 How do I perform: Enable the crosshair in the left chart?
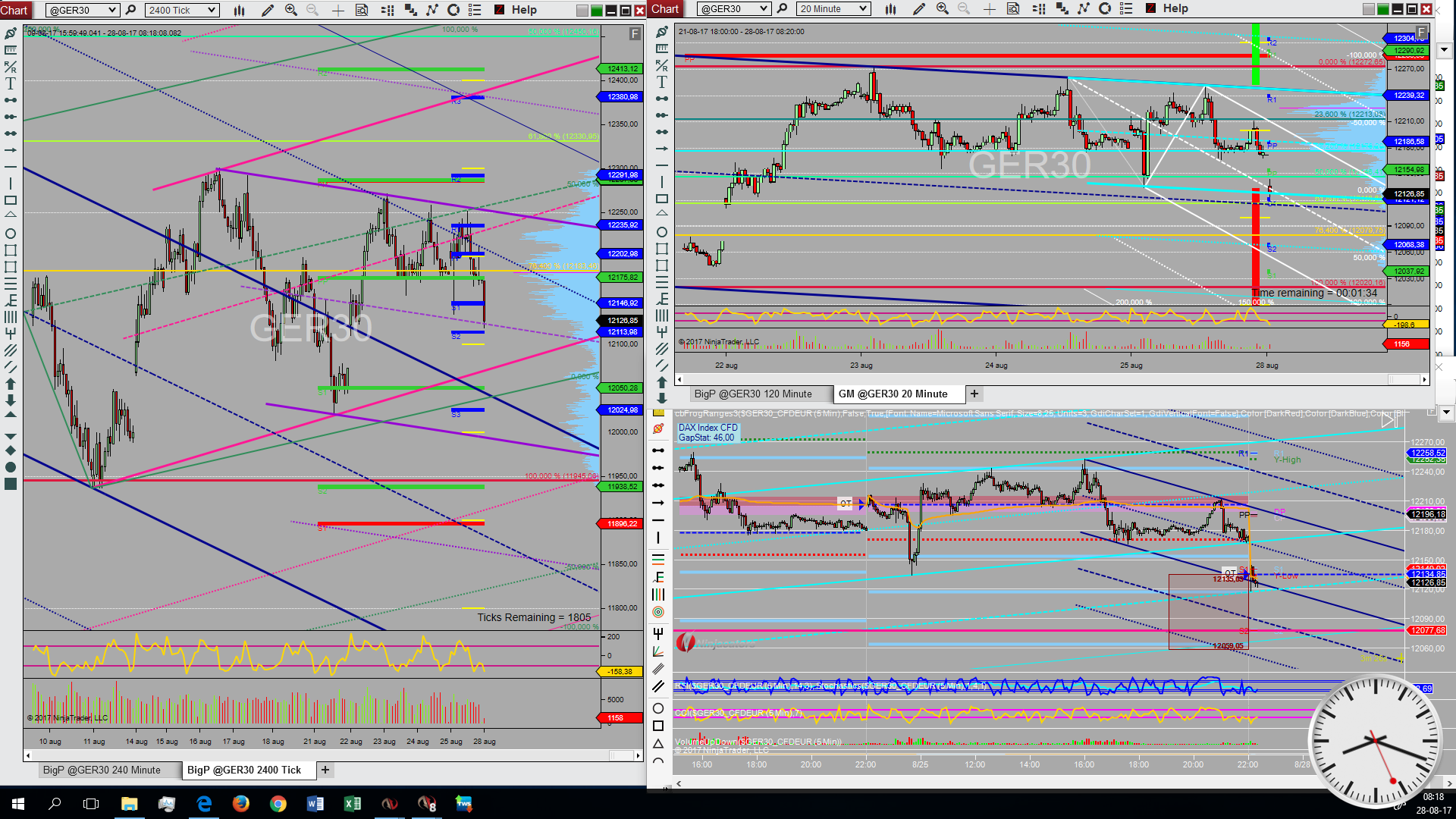coord(338,10)
